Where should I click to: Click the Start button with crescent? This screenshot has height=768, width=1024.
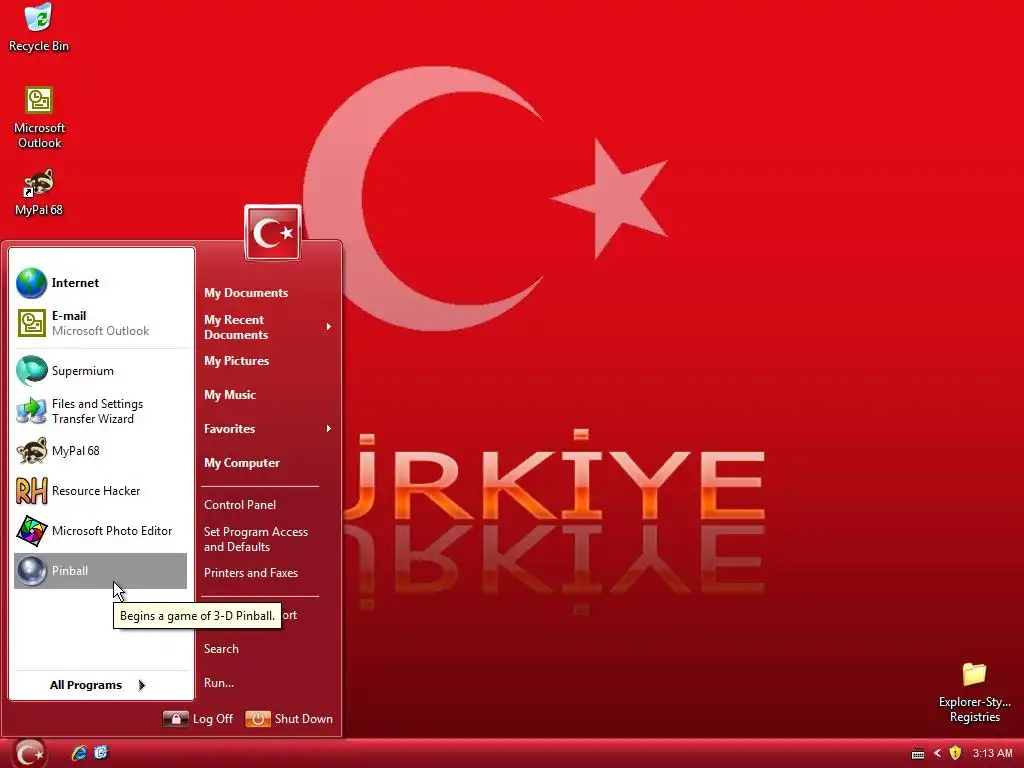tap(29, 753)
